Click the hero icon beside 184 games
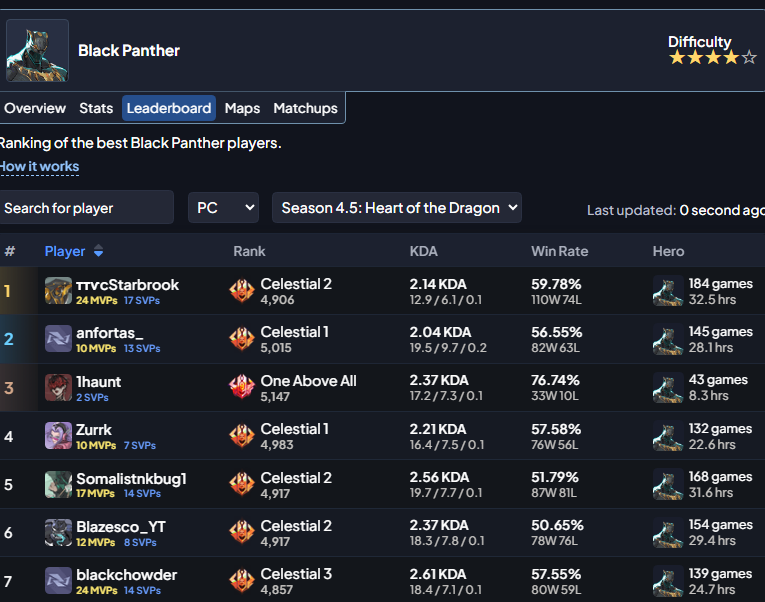 point(668,291)
